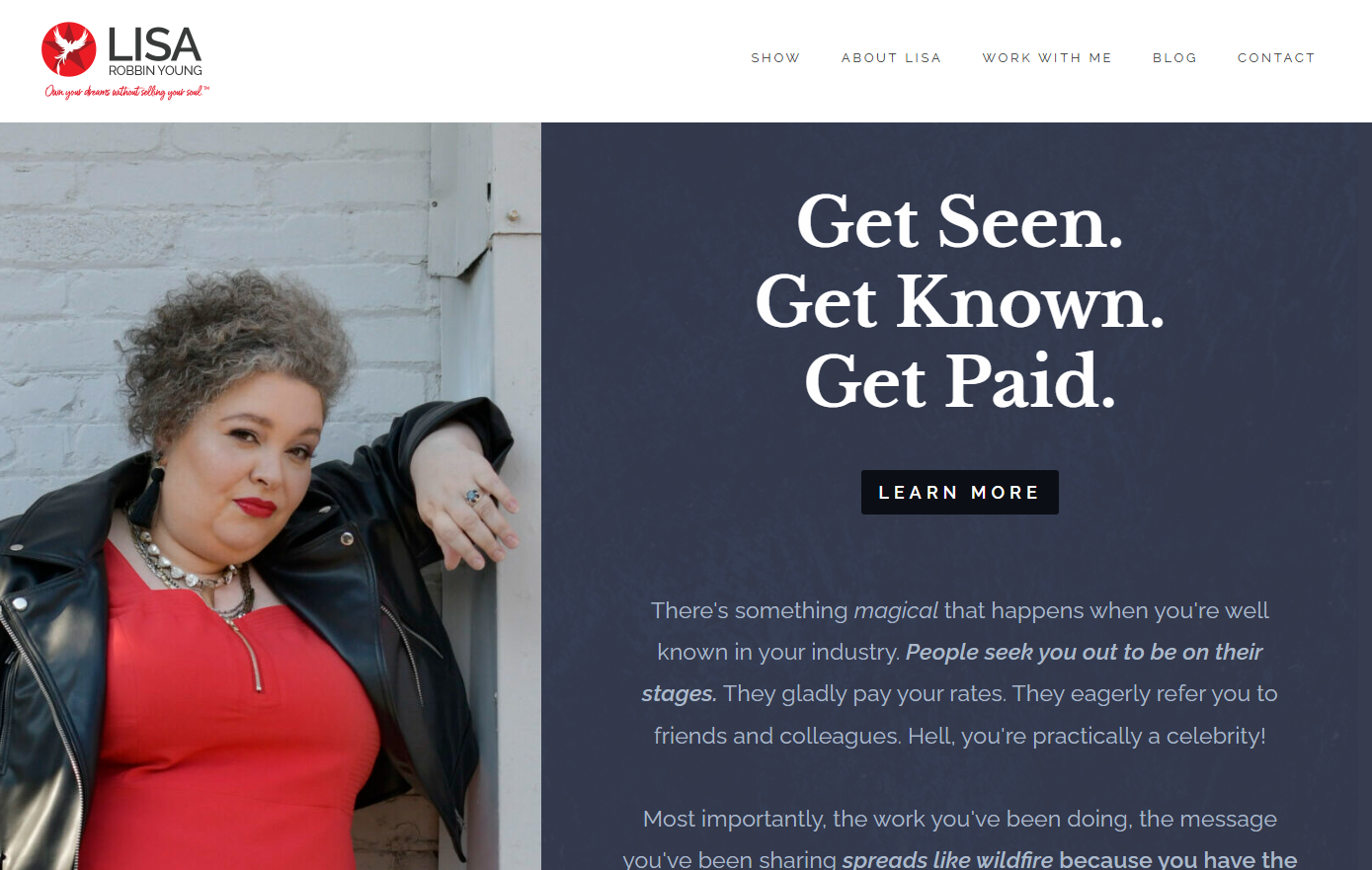Image resolution: width=1372 pixels, height=870 pixels.
Task: Click the Robbin Young logo text
Action: pos(155,71)
